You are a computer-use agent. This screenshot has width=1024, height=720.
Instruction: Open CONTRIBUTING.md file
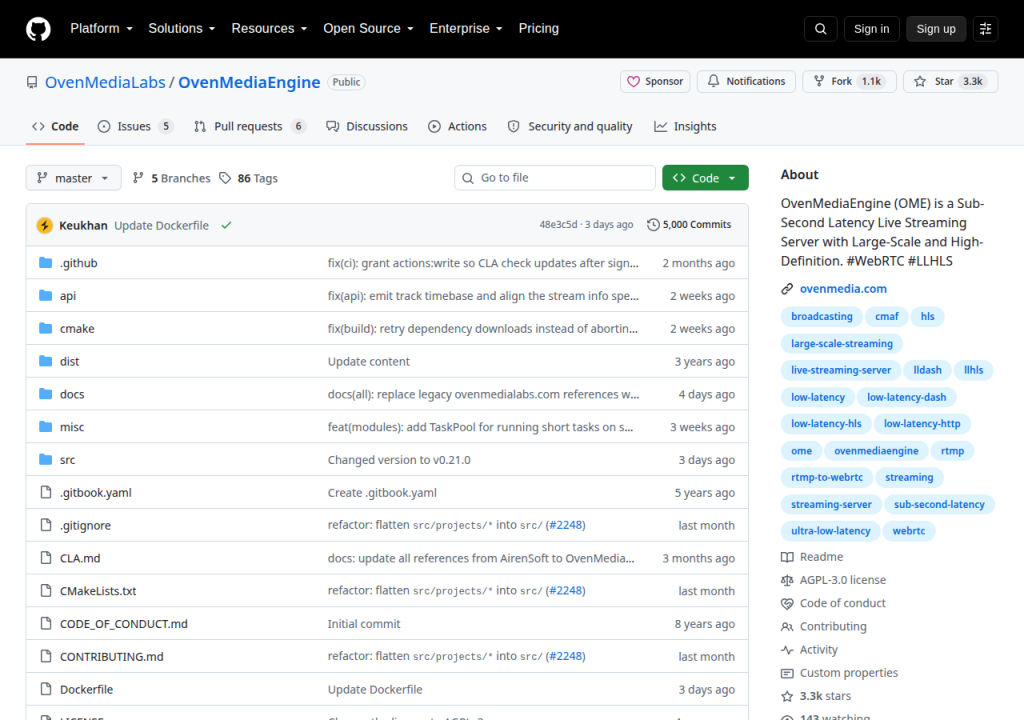click(112, 656)
